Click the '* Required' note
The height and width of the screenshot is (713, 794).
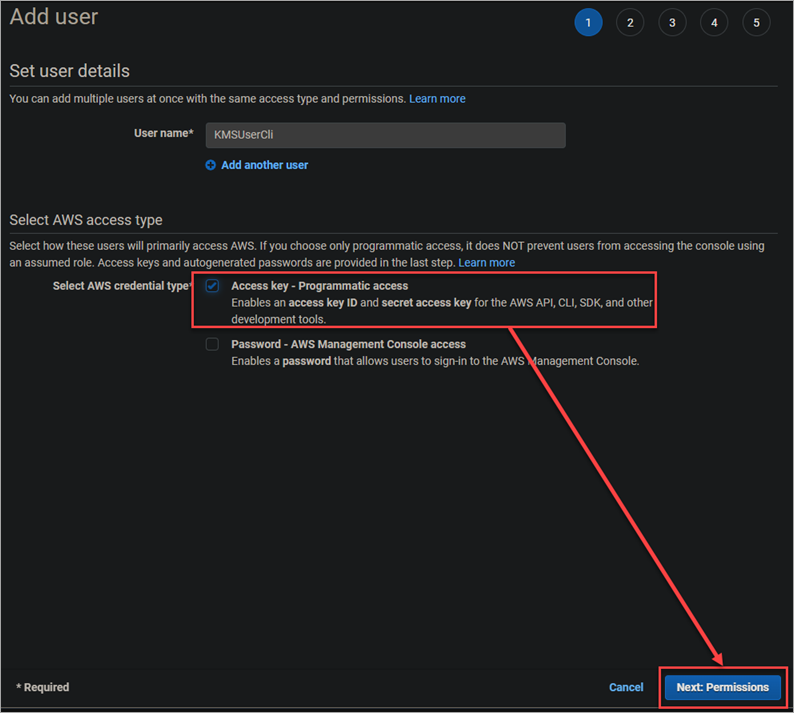click(x=43, y=687)
